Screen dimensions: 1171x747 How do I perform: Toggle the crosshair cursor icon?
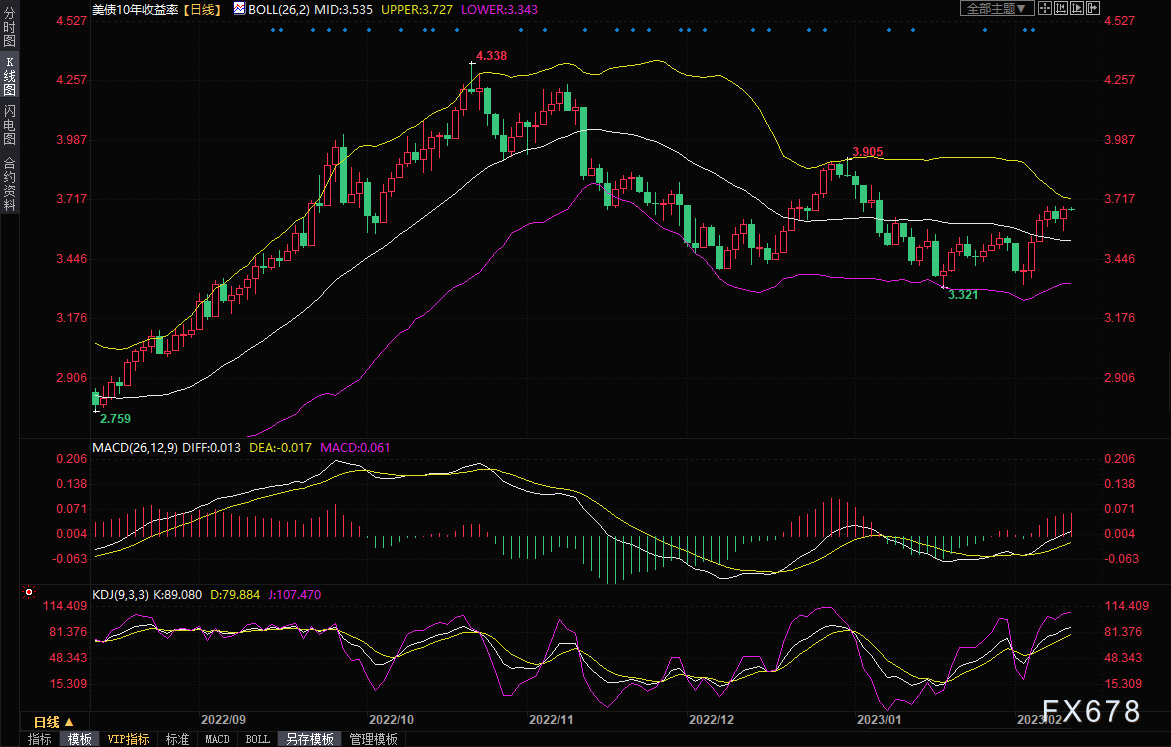click(1045, 8)
